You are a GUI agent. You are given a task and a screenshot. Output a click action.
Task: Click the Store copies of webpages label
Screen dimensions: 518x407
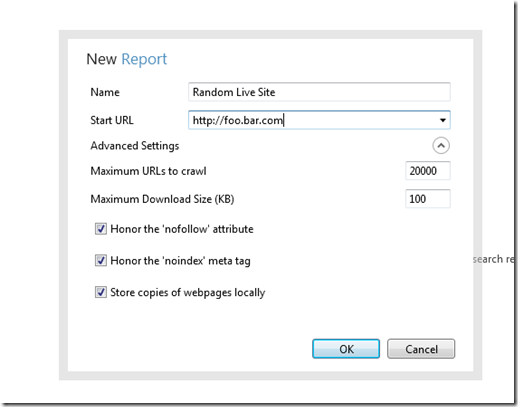click(x=188, y=293)
